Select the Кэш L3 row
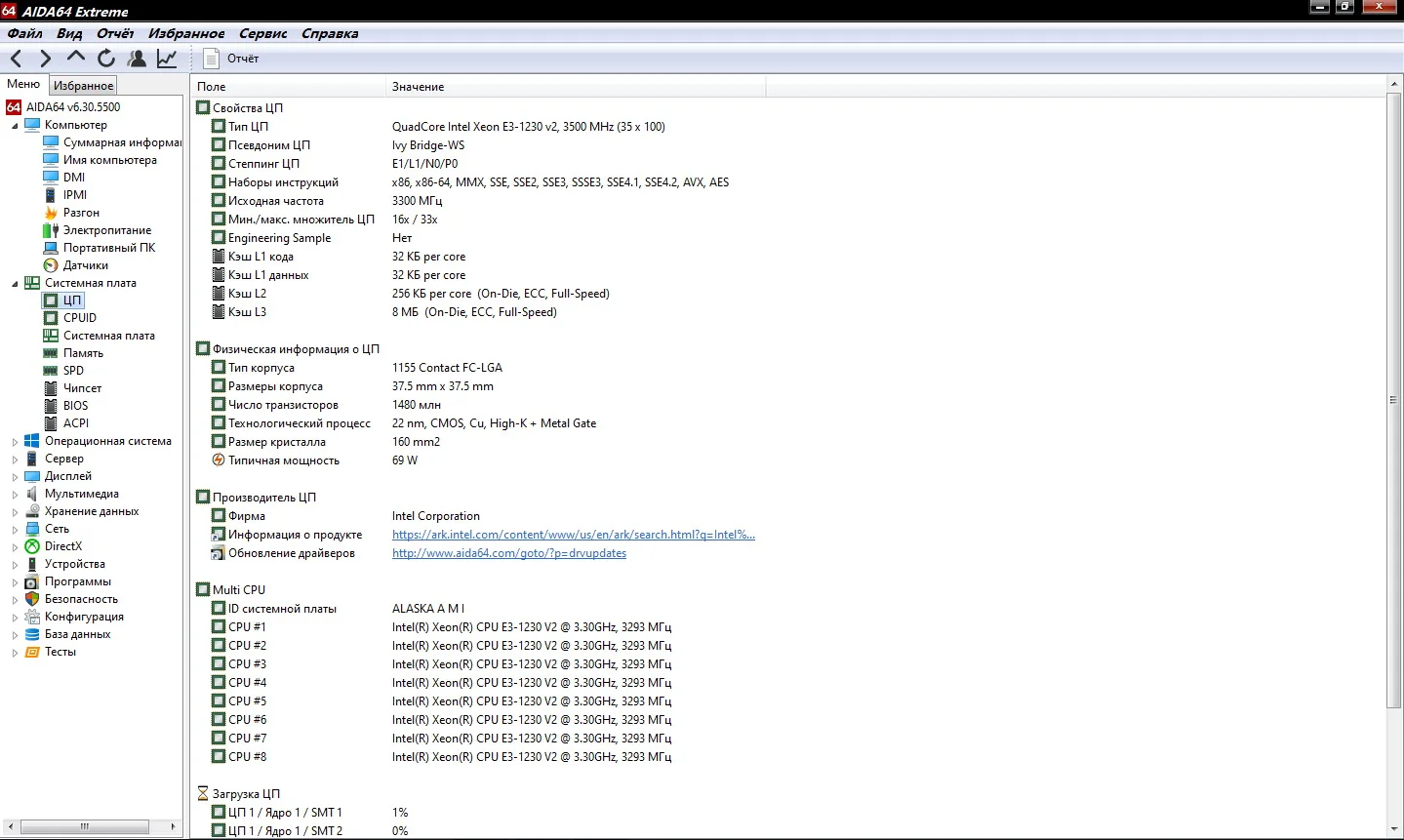The height and width of the screenshot is (840, 1404). click(x=788, y=312)
